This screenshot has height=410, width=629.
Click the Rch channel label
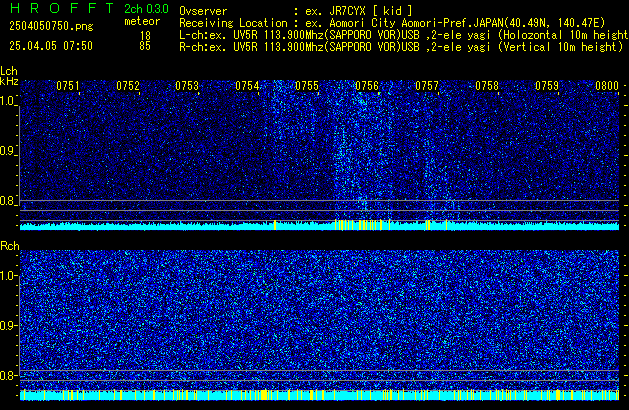pyautogui.click(x=10, y=246)
